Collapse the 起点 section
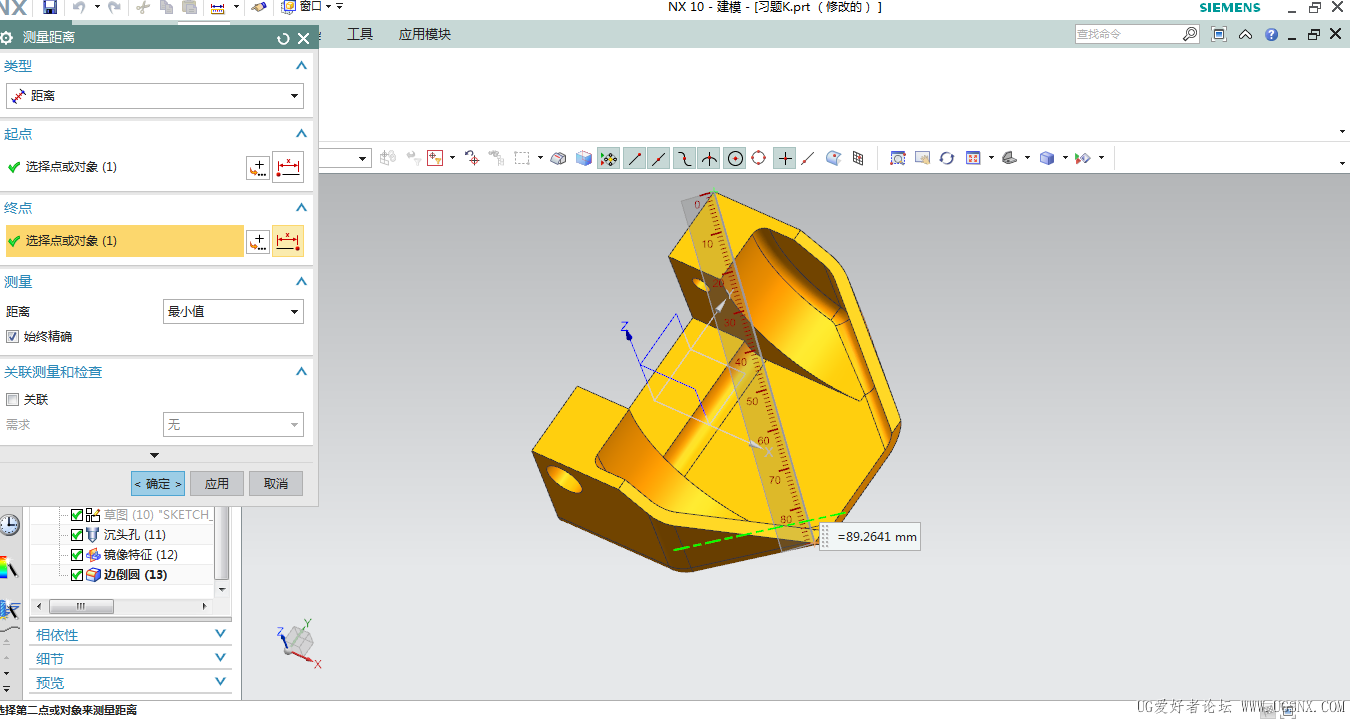The width and height of the screenshot is (1350, 719). [x=301, y=133]
